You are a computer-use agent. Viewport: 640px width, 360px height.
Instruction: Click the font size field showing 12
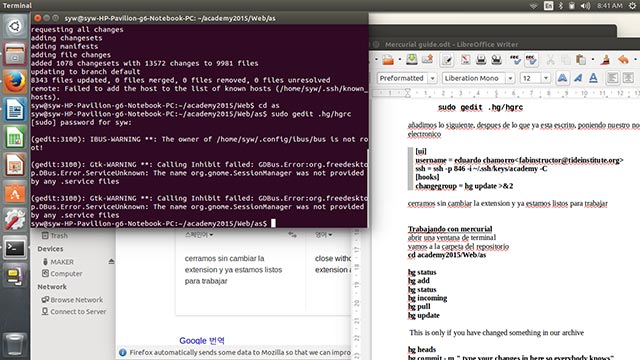click(531, 78)
